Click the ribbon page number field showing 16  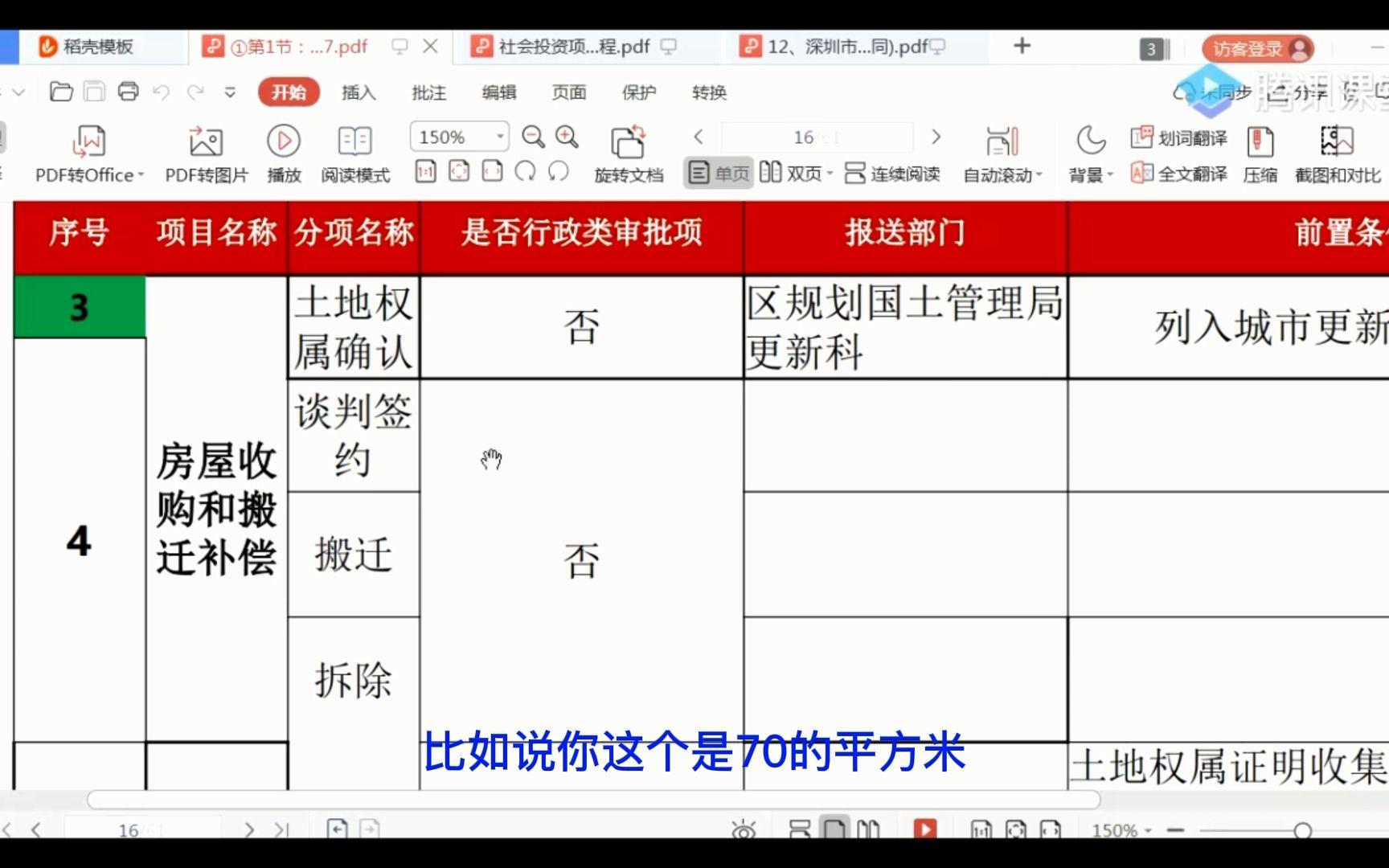click(x=817, y=137)
